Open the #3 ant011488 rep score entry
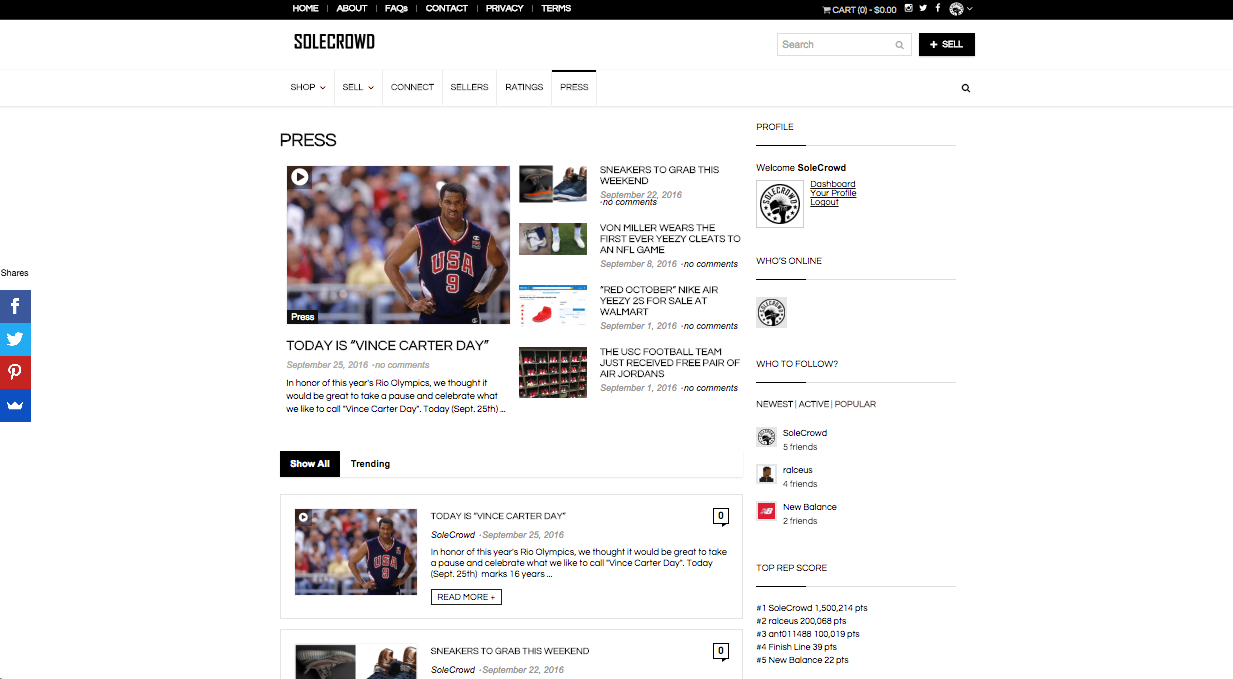 tap(808, 634)
